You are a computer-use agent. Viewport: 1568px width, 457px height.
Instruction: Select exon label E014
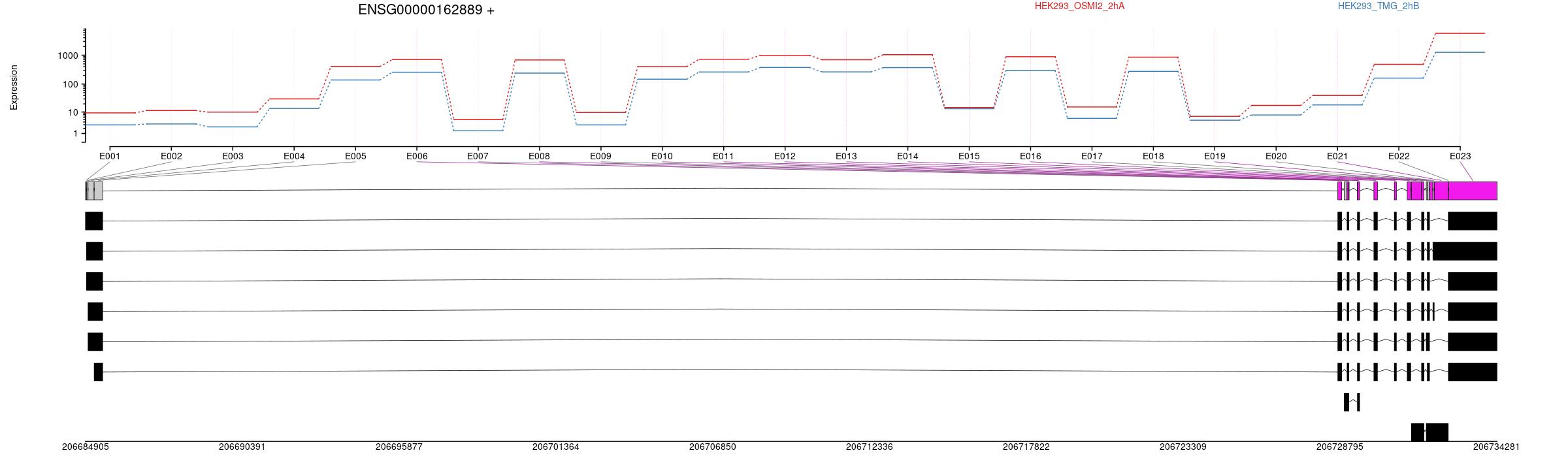907,157
